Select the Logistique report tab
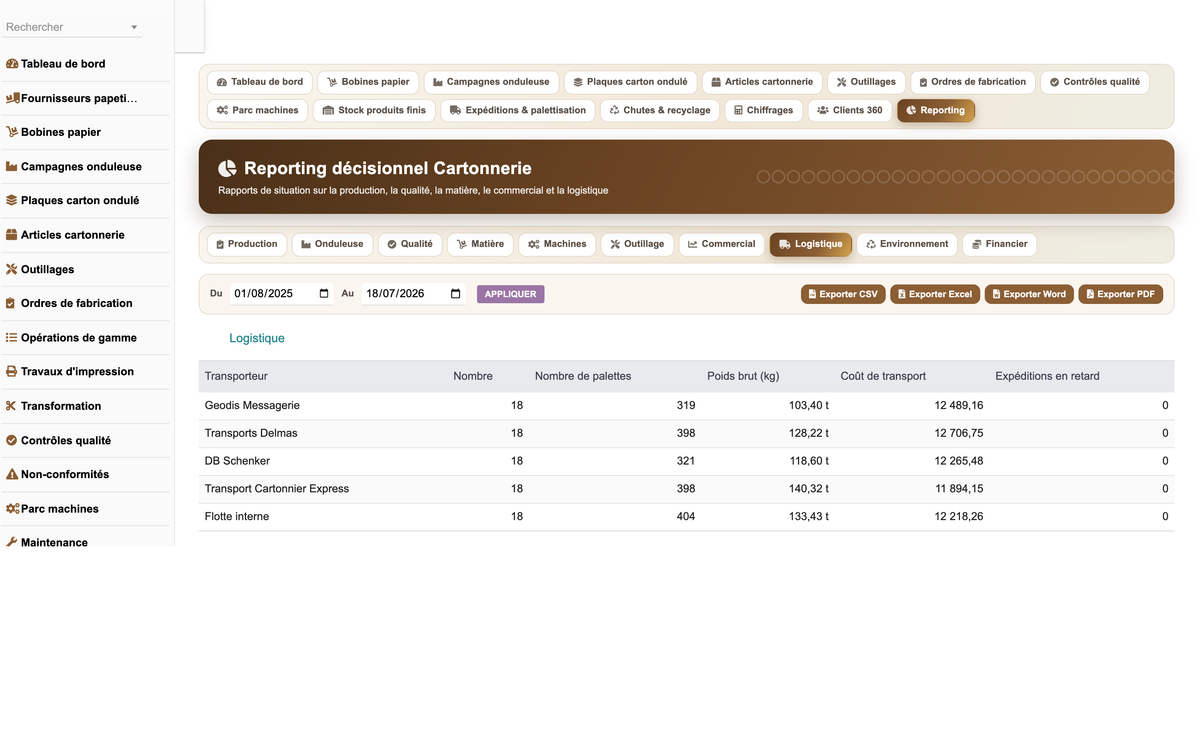The height and width of the screenshot is (743, 1200). [811, 244]
